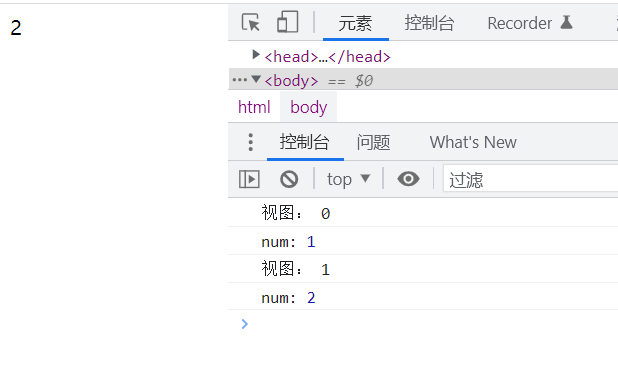Switch to the 问题 drawer tab
Screen dimensions: 618x368
coord(373,142)
